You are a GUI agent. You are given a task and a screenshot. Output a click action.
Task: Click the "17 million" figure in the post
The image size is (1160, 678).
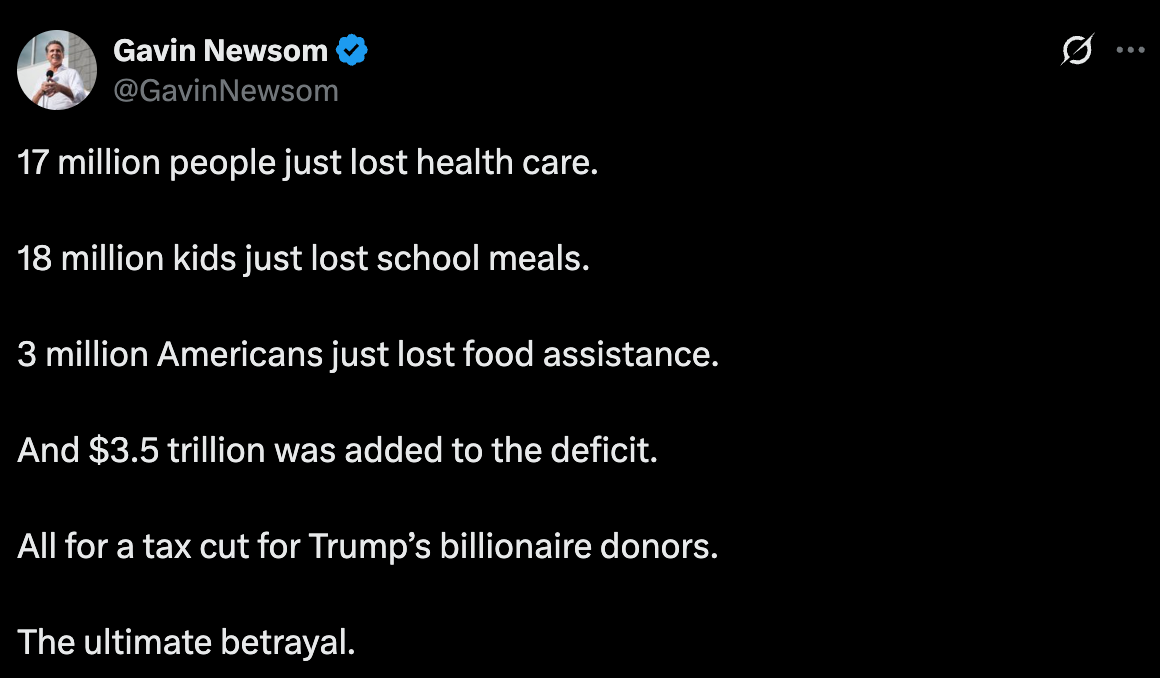pos(89,162)
